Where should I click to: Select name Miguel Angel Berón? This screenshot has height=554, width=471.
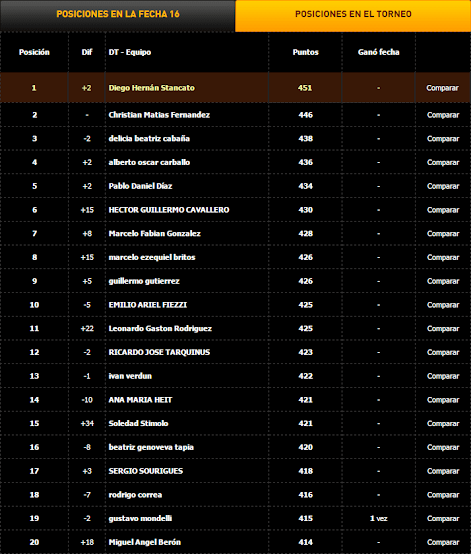(145, 542)
